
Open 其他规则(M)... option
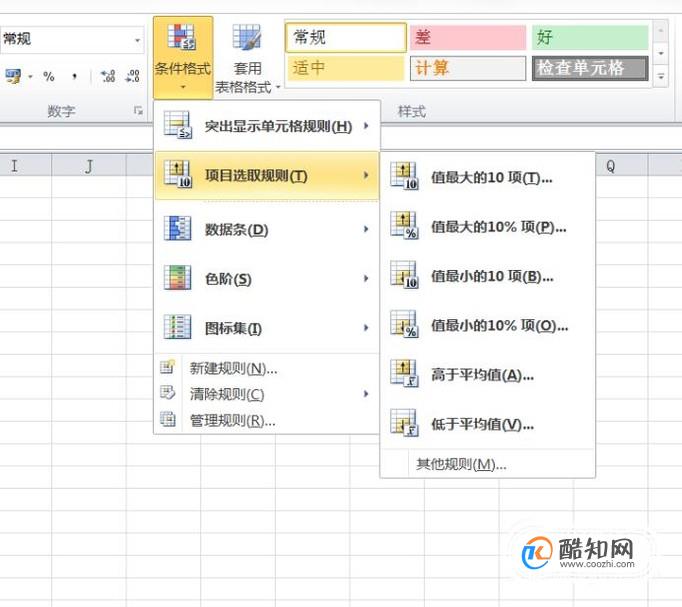click(x=488, y=464)
